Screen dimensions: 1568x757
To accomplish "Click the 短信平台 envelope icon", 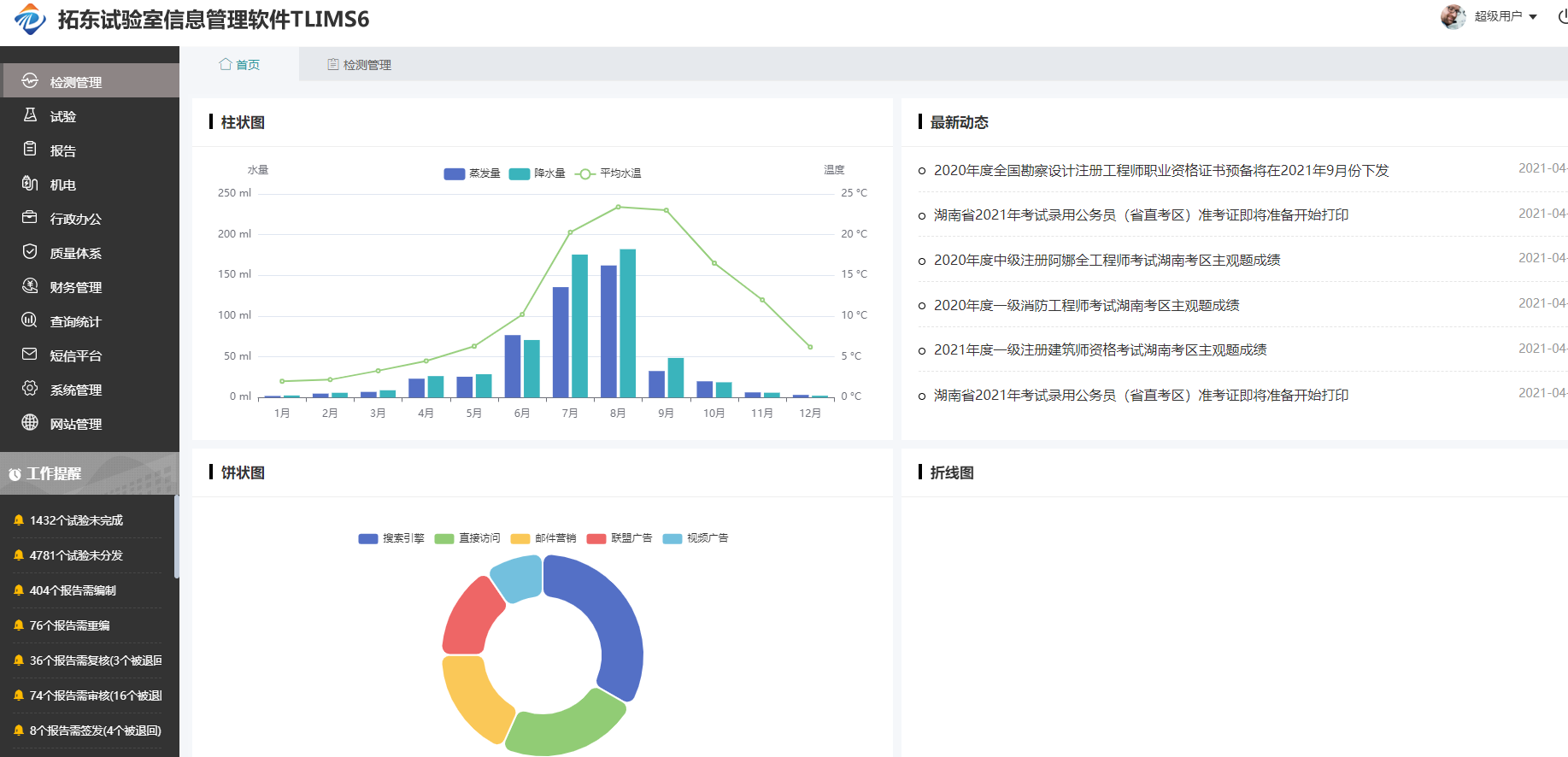I will tap(30, 355).
